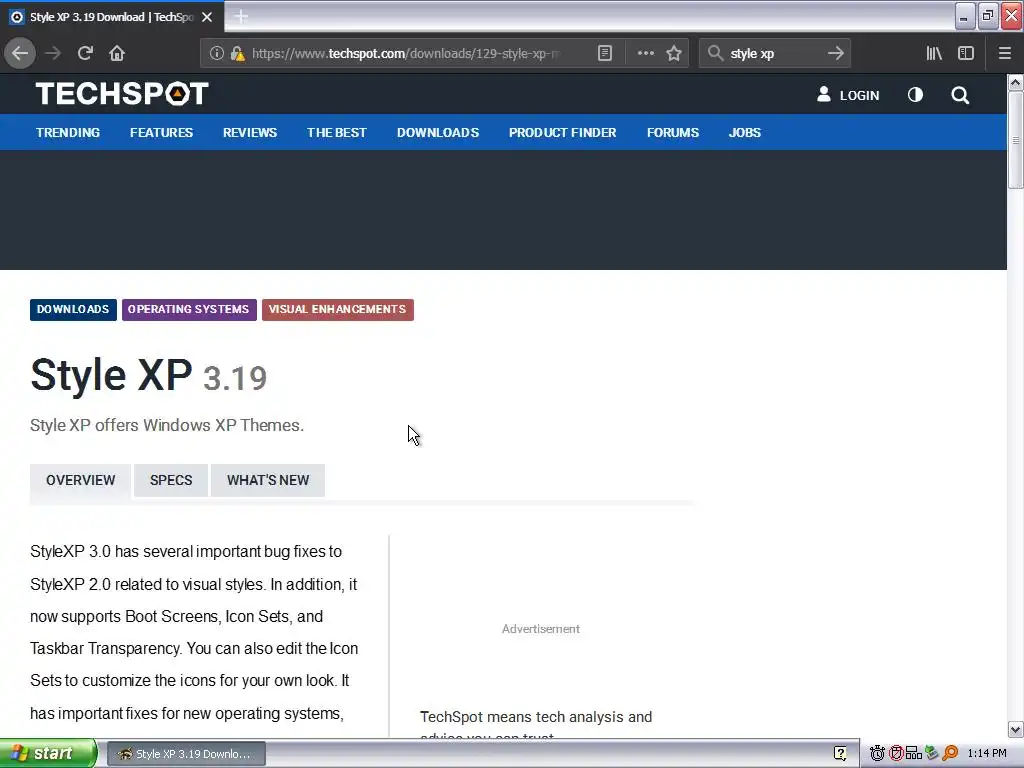
Task: Open FEATURES in the nav bar
Action: pos(161,133)
